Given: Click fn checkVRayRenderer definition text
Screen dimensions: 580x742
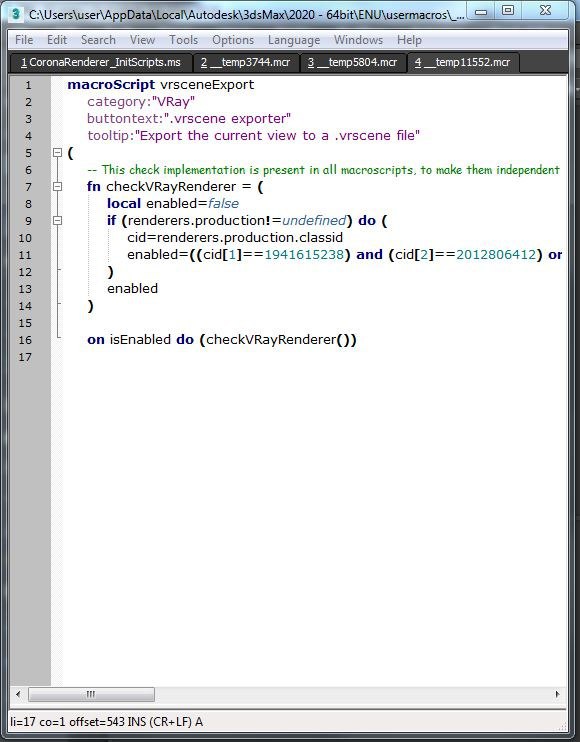Looking at the screenshot, I should tap(175, 186).
